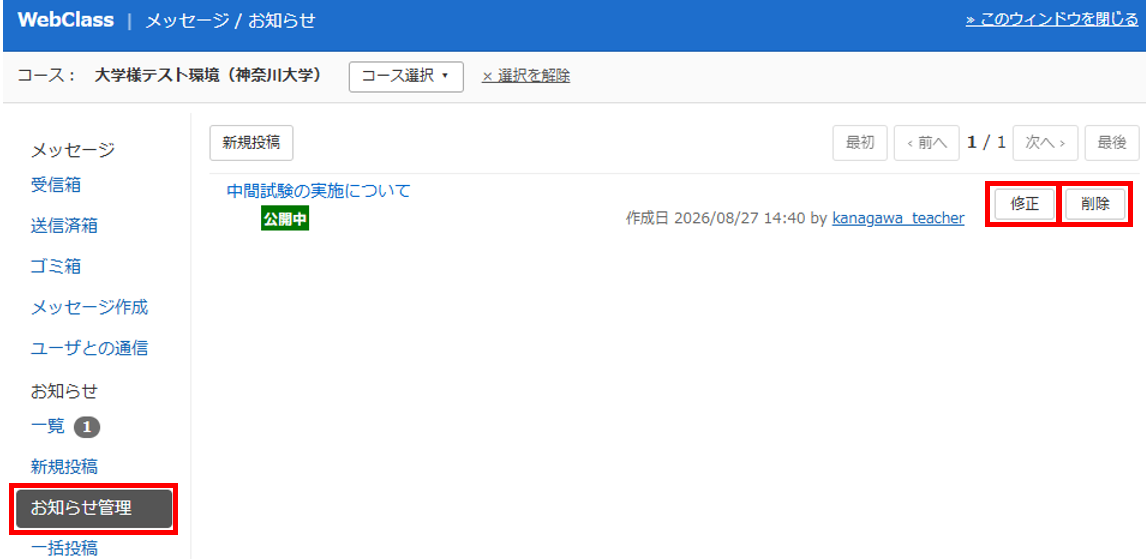Select 一括投稿 in the sidebar
1146x559 pixels.
pyautogui.click(x=64, y=548)
